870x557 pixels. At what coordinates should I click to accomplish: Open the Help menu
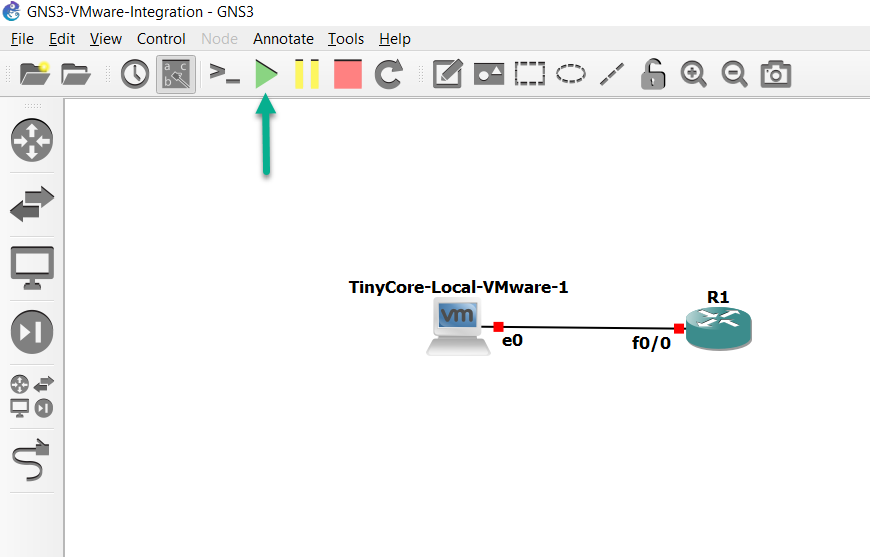click(394, 39)
